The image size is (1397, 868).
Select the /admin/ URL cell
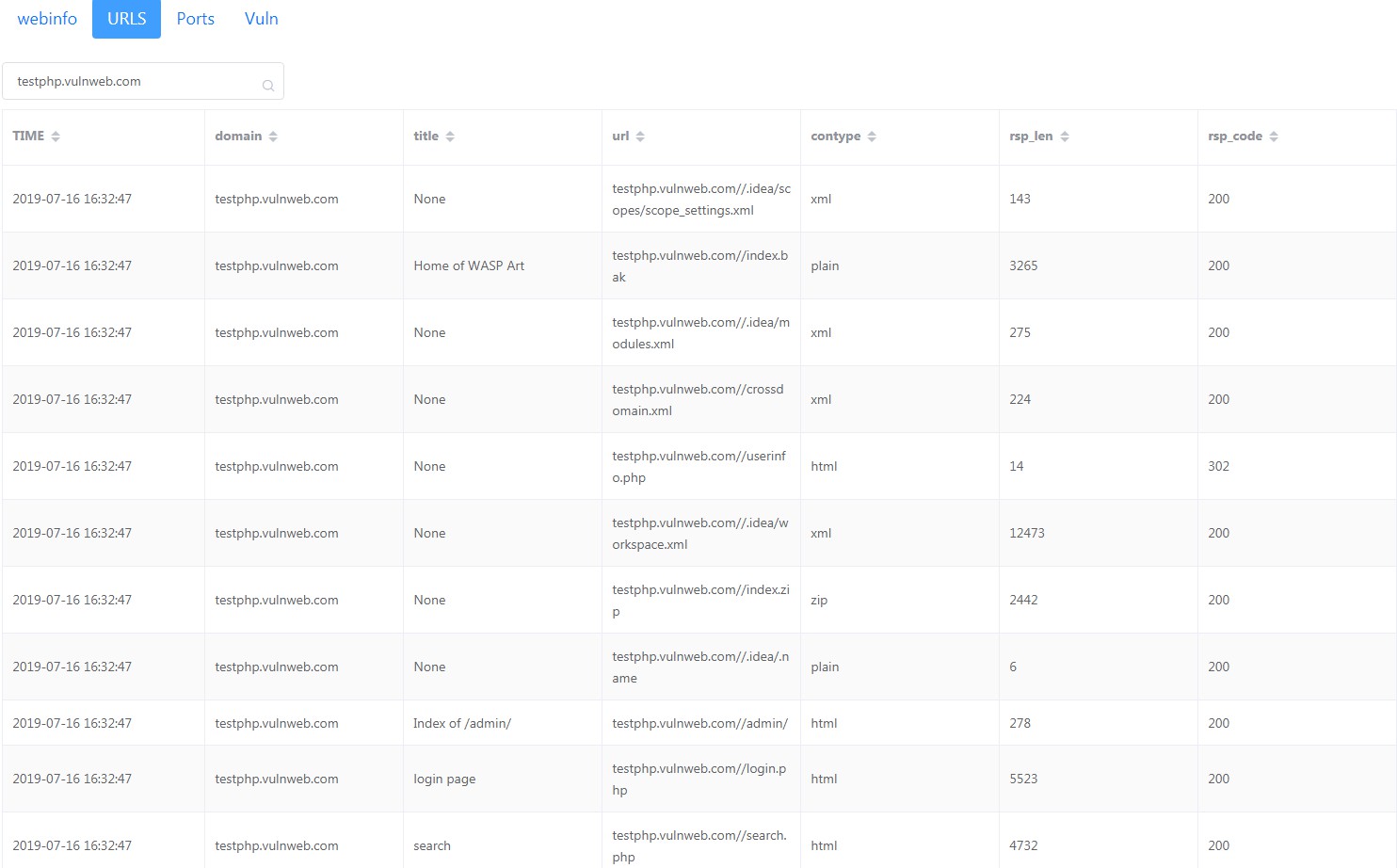pyautogui.click(x=701, y=723)
